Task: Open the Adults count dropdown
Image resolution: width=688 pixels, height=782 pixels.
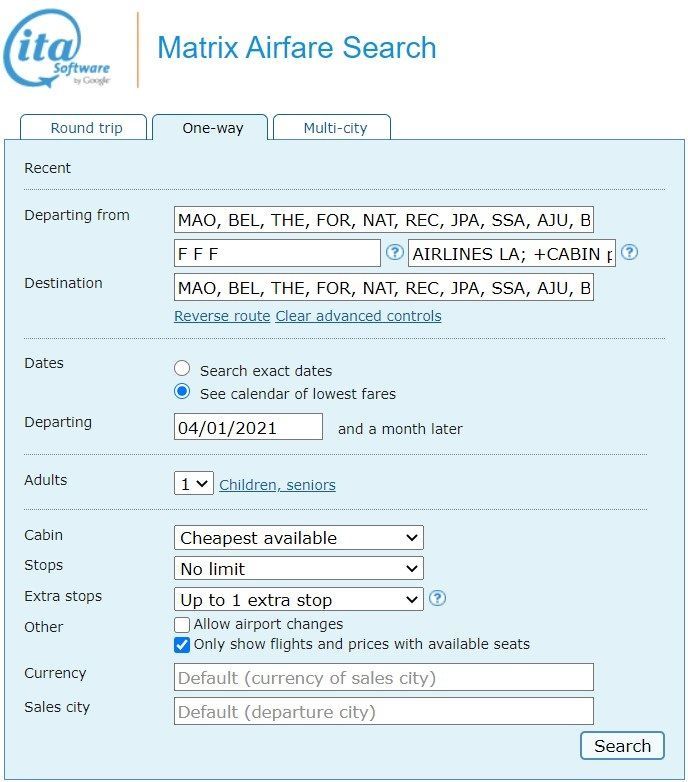Action: [194, 483]
